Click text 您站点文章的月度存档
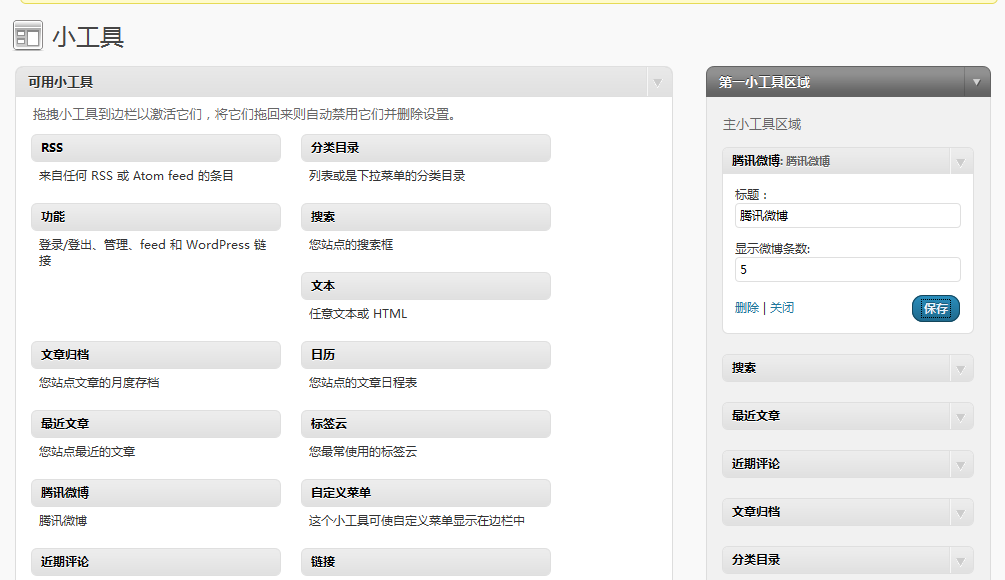This screenshot has height=580, width=1005. click(99, 383)
